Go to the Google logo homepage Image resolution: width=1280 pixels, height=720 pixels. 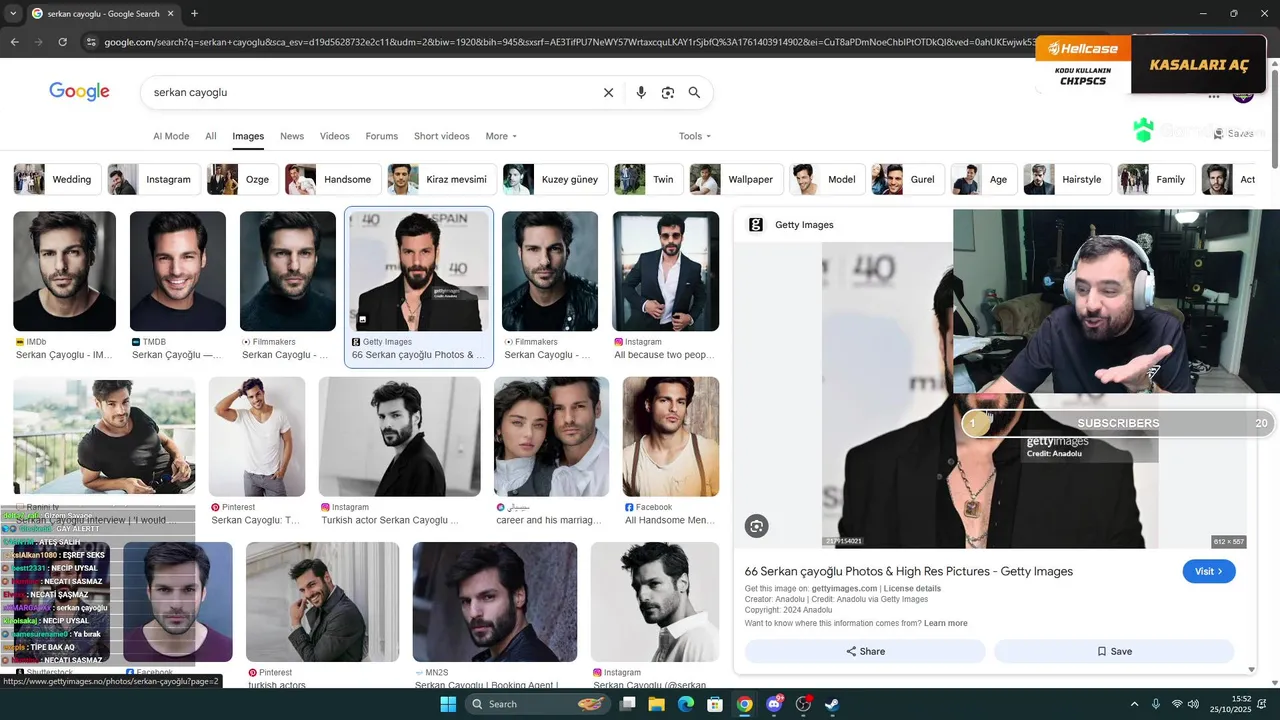pos(79,92)
